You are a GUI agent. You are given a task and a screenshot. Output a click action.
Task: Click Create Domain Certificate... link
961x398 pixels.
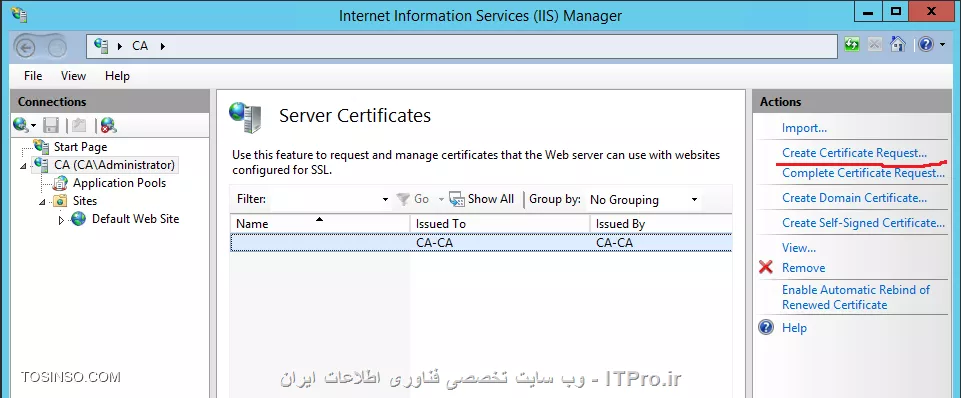pos(854,197)
